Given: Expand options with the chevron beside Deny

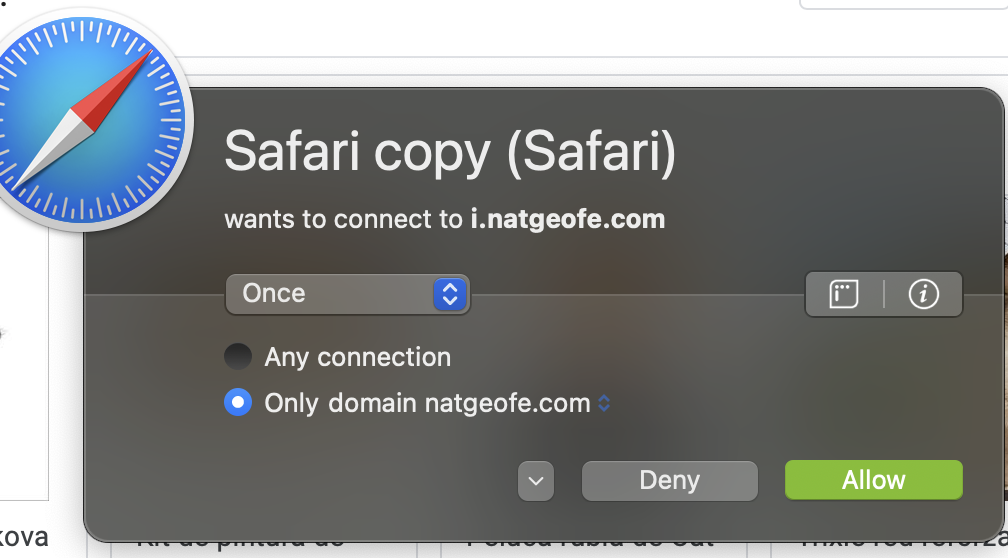Looking at the screenshot, I should (x=536, y=481).
